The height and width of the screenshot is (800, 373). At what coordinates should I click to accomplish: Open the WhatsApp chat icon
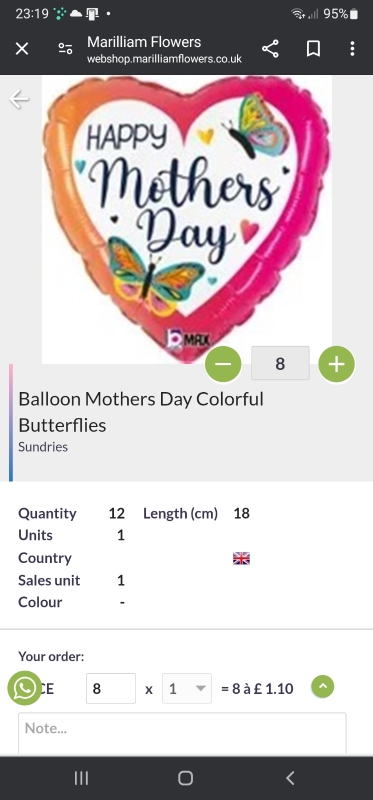(x=24, y=688)
